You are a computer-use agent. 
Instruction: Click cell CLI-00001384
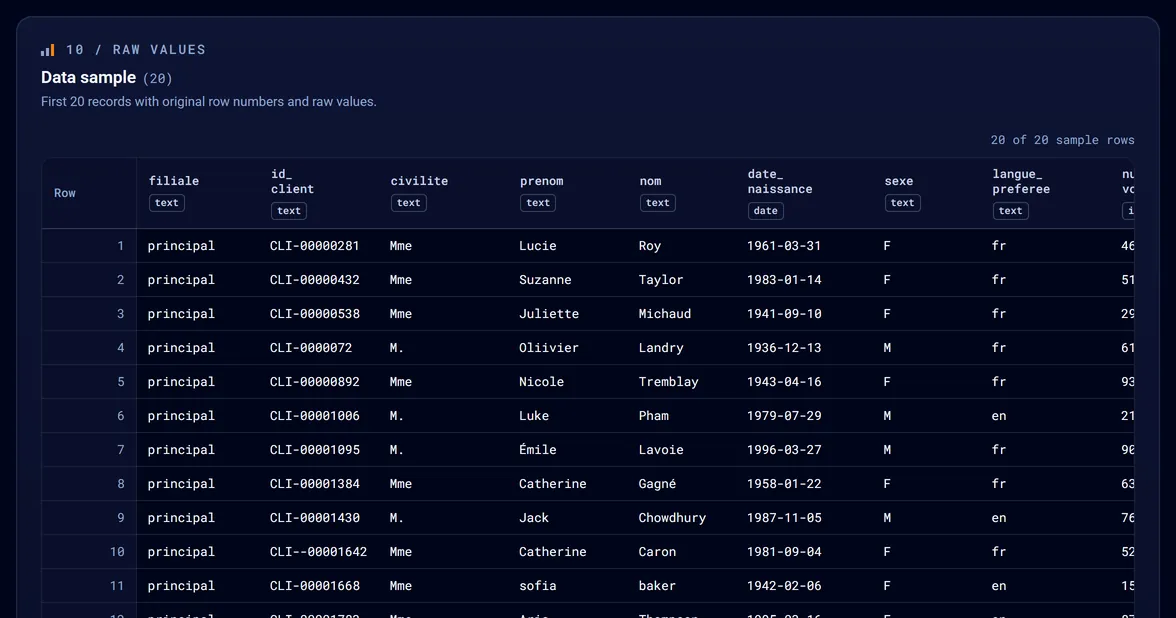click(x=314, y=484)
